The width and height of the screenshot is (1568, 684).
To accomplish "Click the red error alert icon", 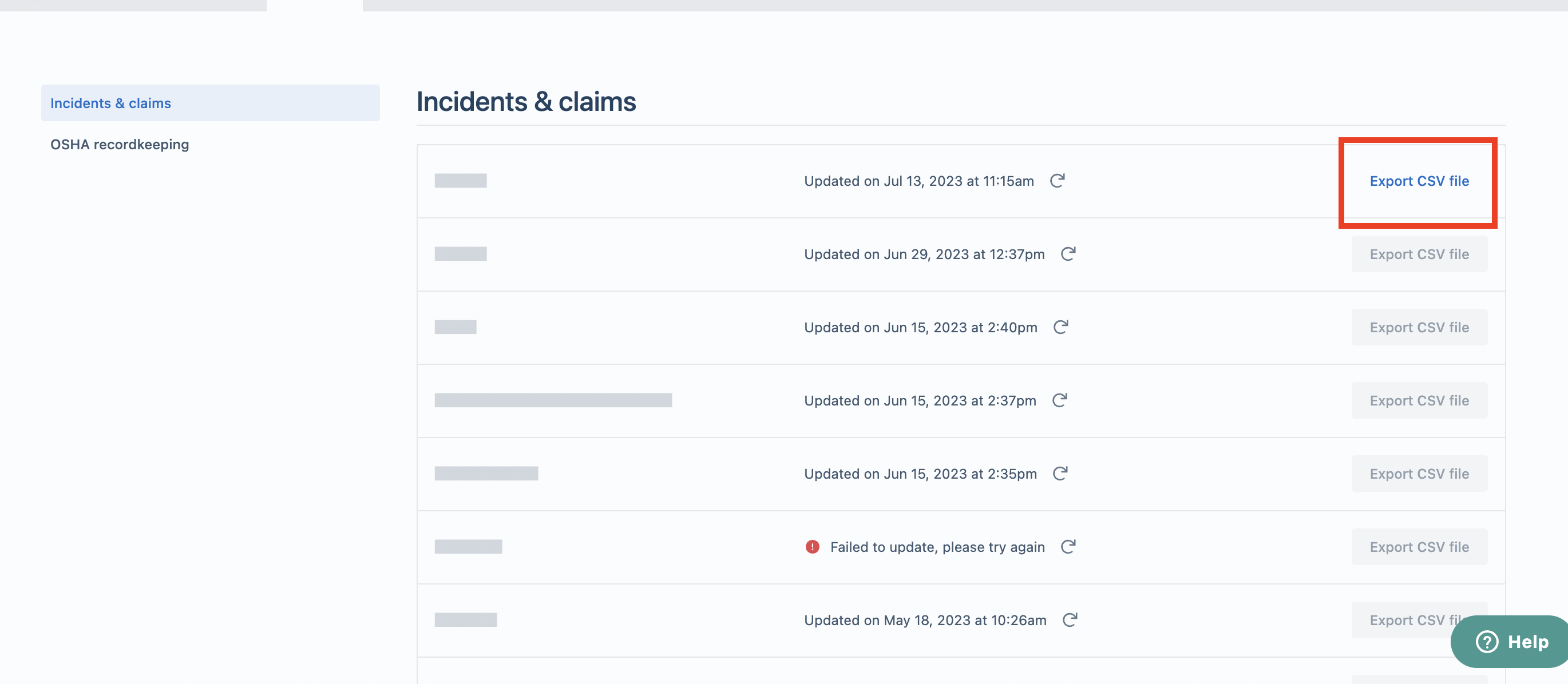I will tap(812, 547).
